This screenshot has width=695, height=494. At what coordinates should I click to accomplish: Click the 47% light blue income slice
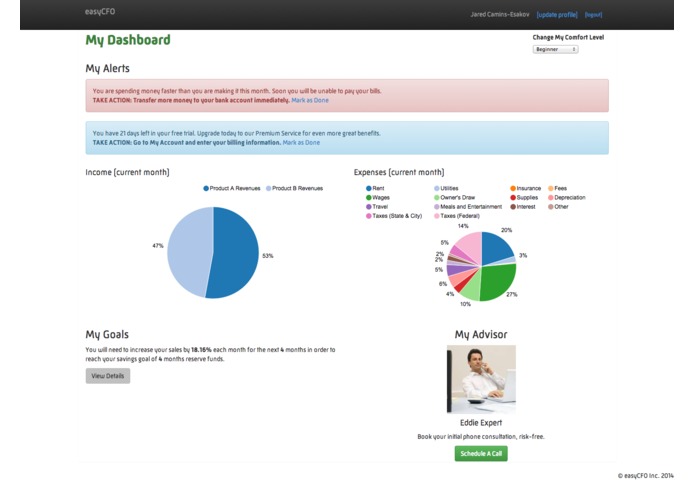coord(188,250)
